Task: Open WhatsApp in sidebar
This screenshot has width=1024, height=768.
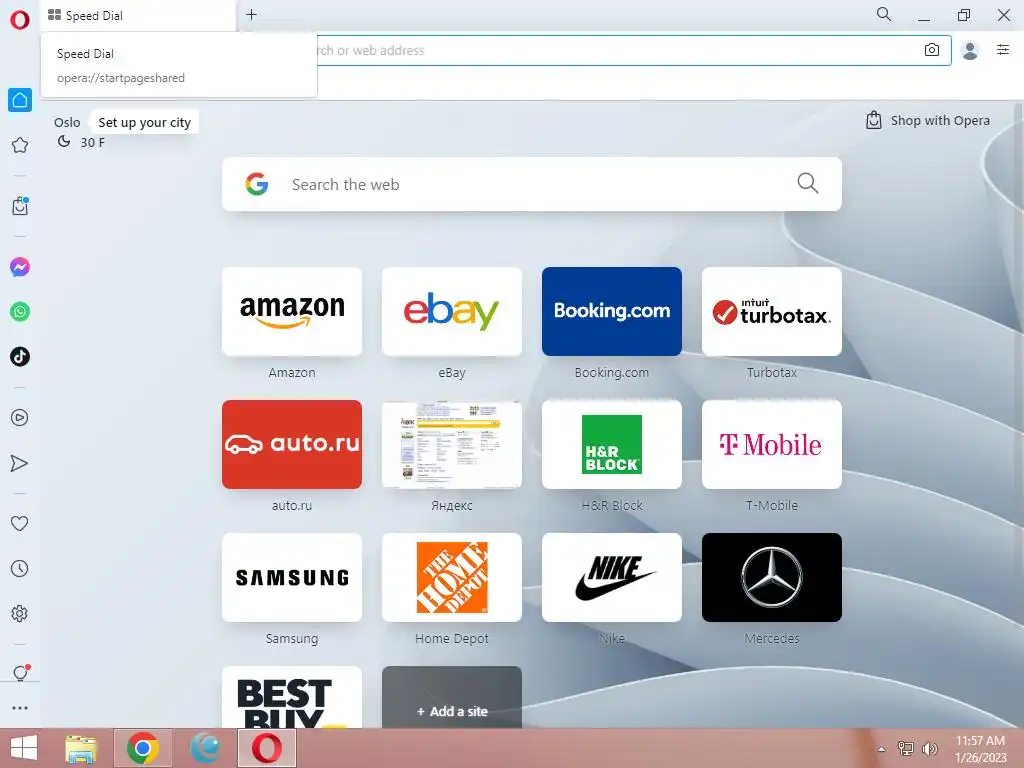Action: point(20,312)
